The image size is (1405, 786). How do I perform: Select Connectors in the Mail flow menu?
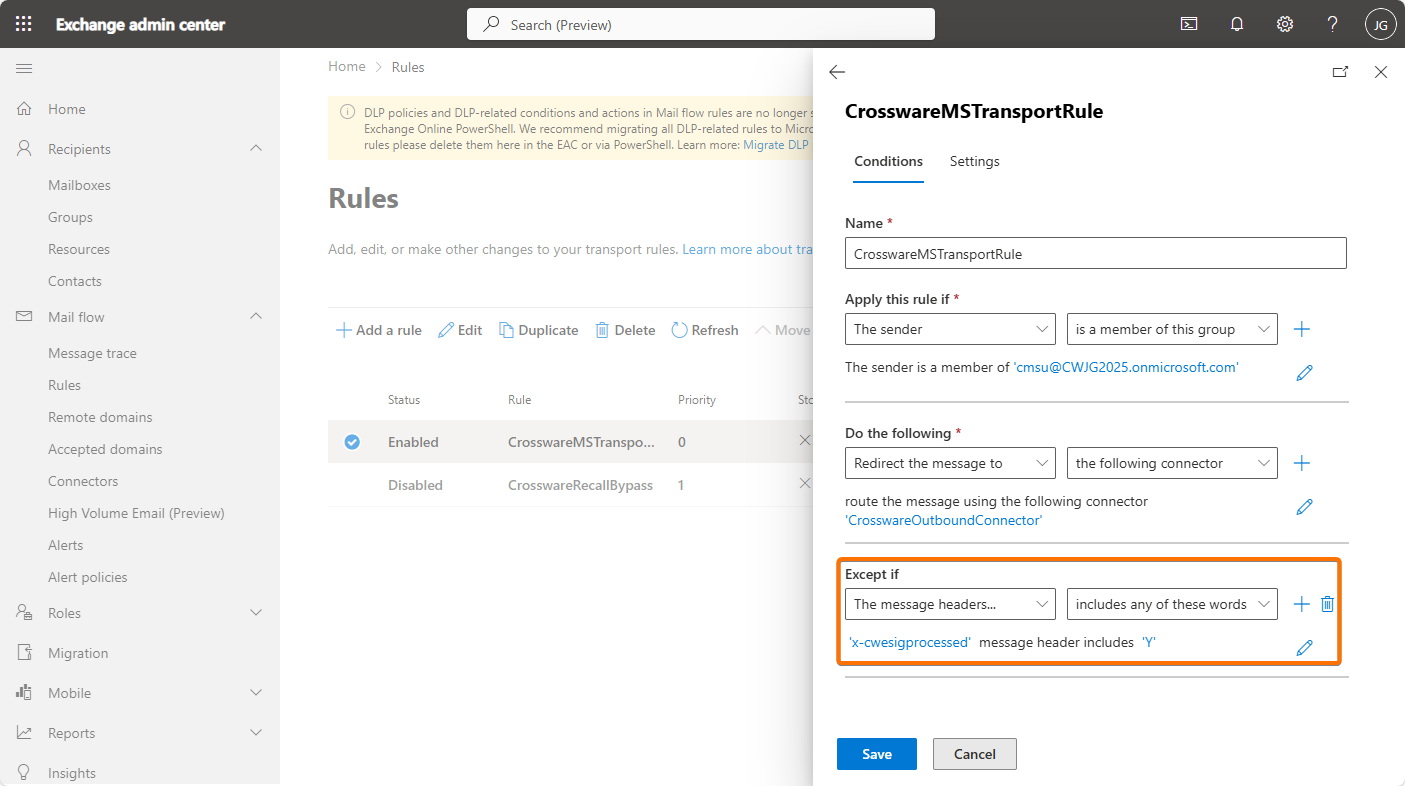(83, 481)
